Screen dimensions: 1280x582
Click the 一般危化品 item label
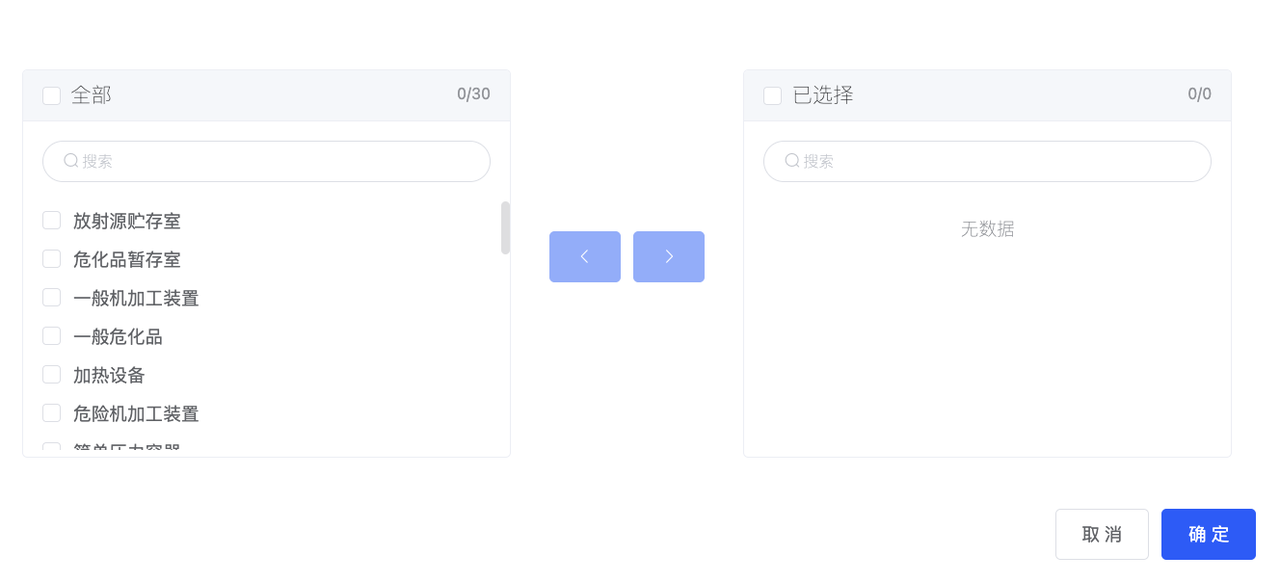click(118, 337)
